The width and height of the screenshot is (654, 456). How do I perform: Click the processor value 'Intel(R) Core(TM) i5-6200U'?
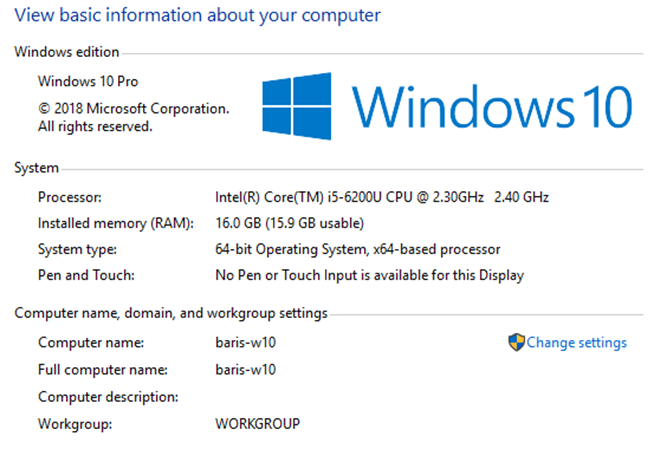click(x=298, y=197)
